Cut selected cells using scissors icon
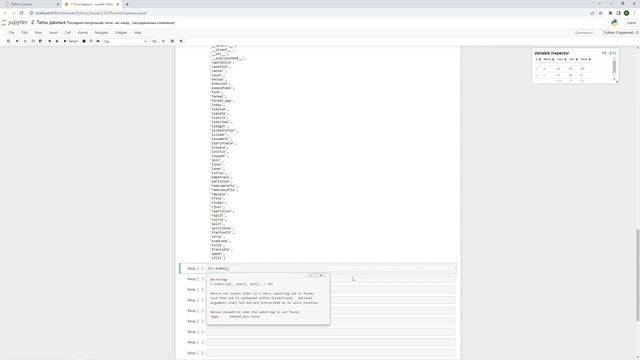Image resolution: width=640 pixels, height=360 pixels. [x=25, y=41]
